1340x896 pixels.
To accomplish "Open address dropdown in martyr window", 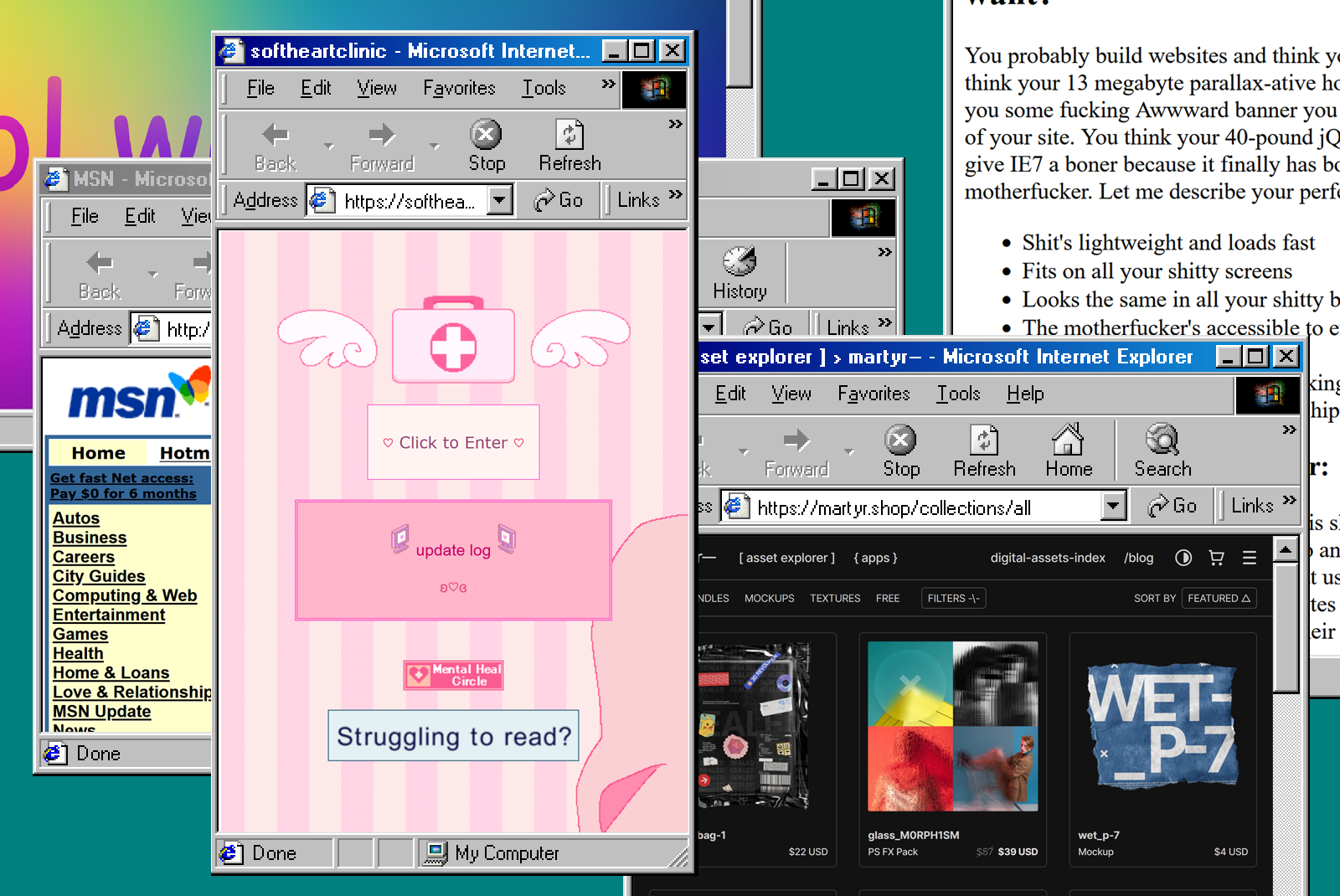I will 1113,506.
